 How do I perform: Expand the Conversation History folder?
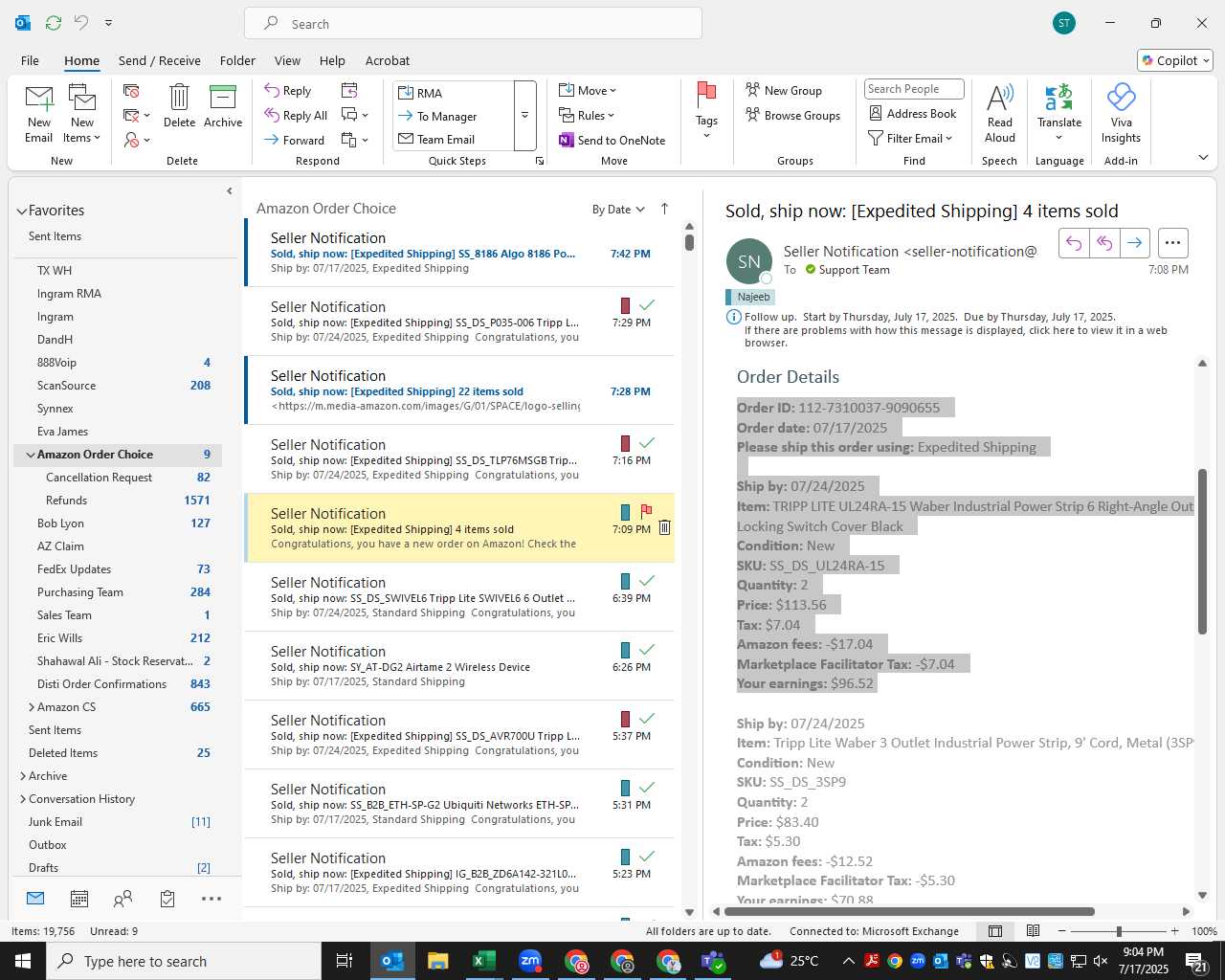[23, 799]
